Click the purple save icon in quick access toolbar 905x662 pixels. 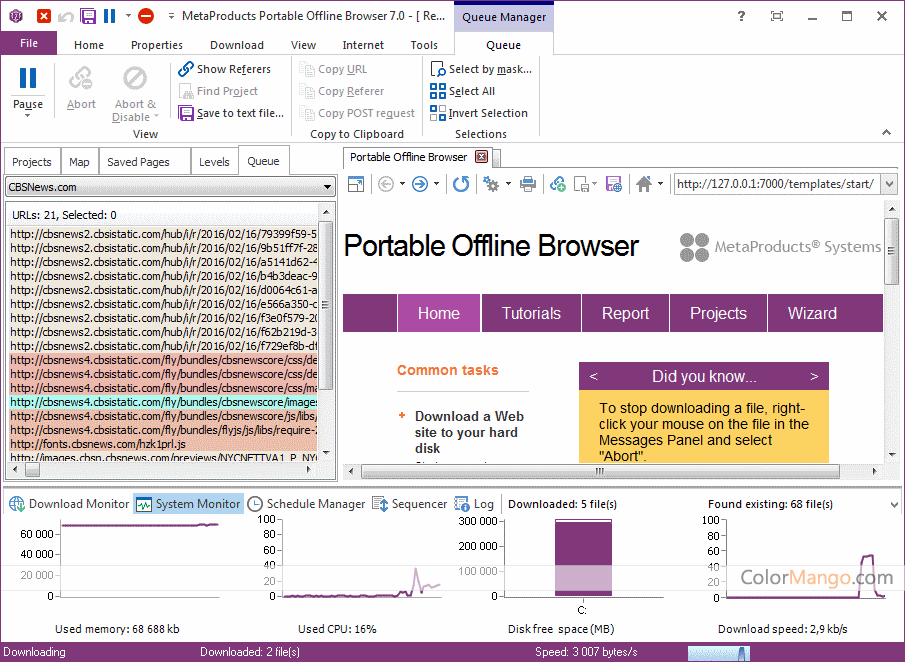click(88, 16)
